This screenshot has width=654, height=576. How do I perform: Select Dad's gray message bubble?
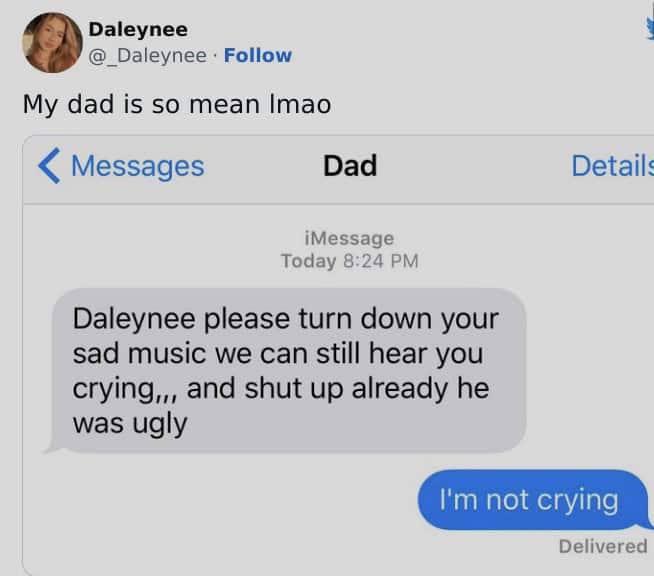285,370
